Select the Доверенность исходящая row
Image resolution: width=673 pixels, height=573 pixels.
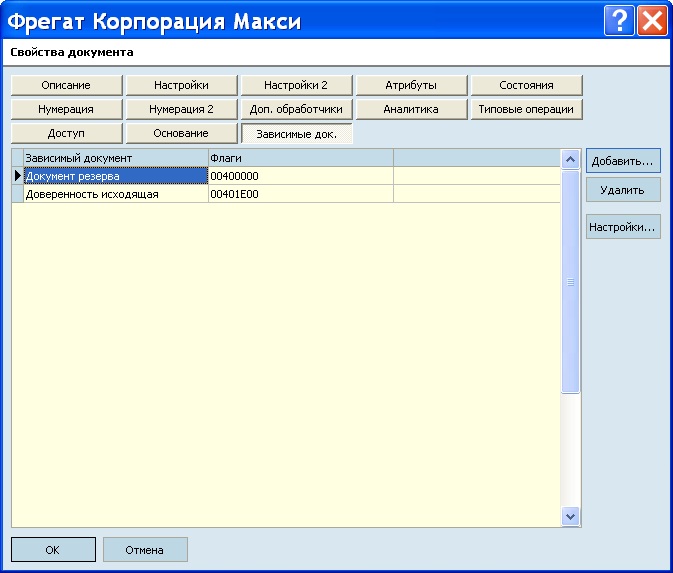[x=286, y=194]
